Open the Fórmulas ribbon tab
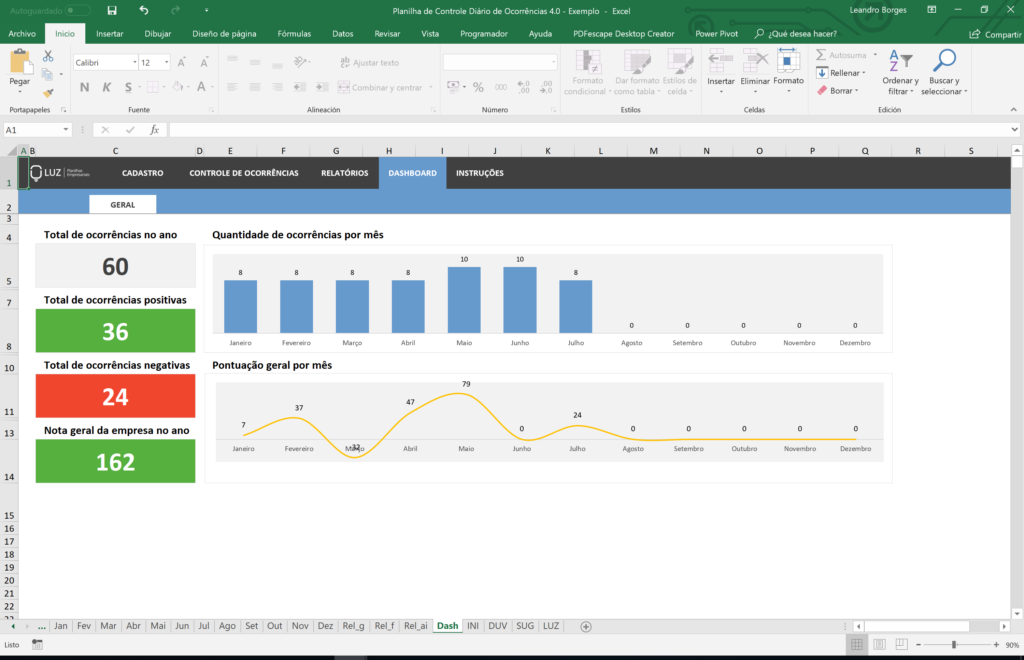This screenshot has width=1024, height=660. [294, 33]
